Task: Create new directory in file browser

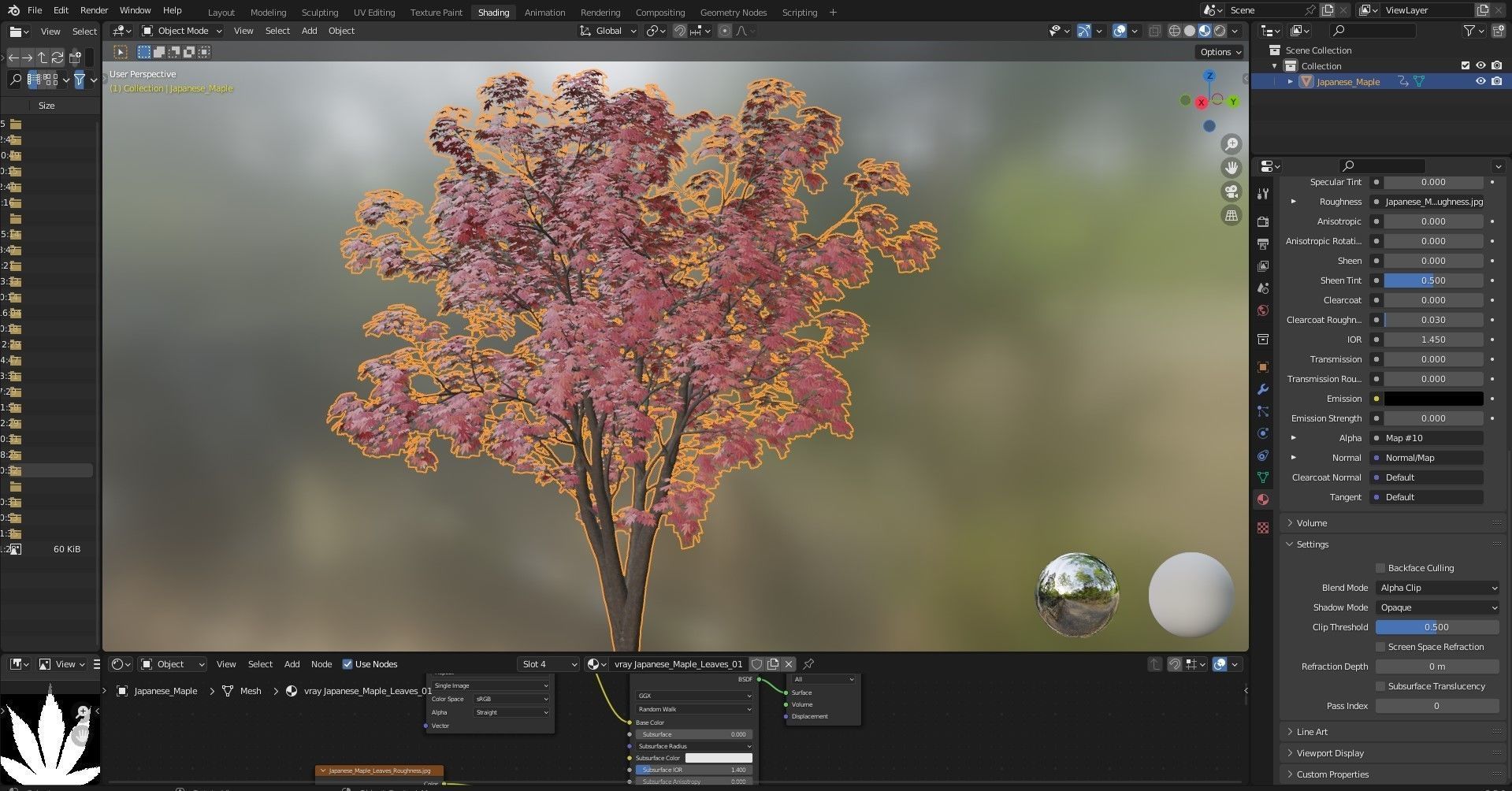Action: (76, 58)
